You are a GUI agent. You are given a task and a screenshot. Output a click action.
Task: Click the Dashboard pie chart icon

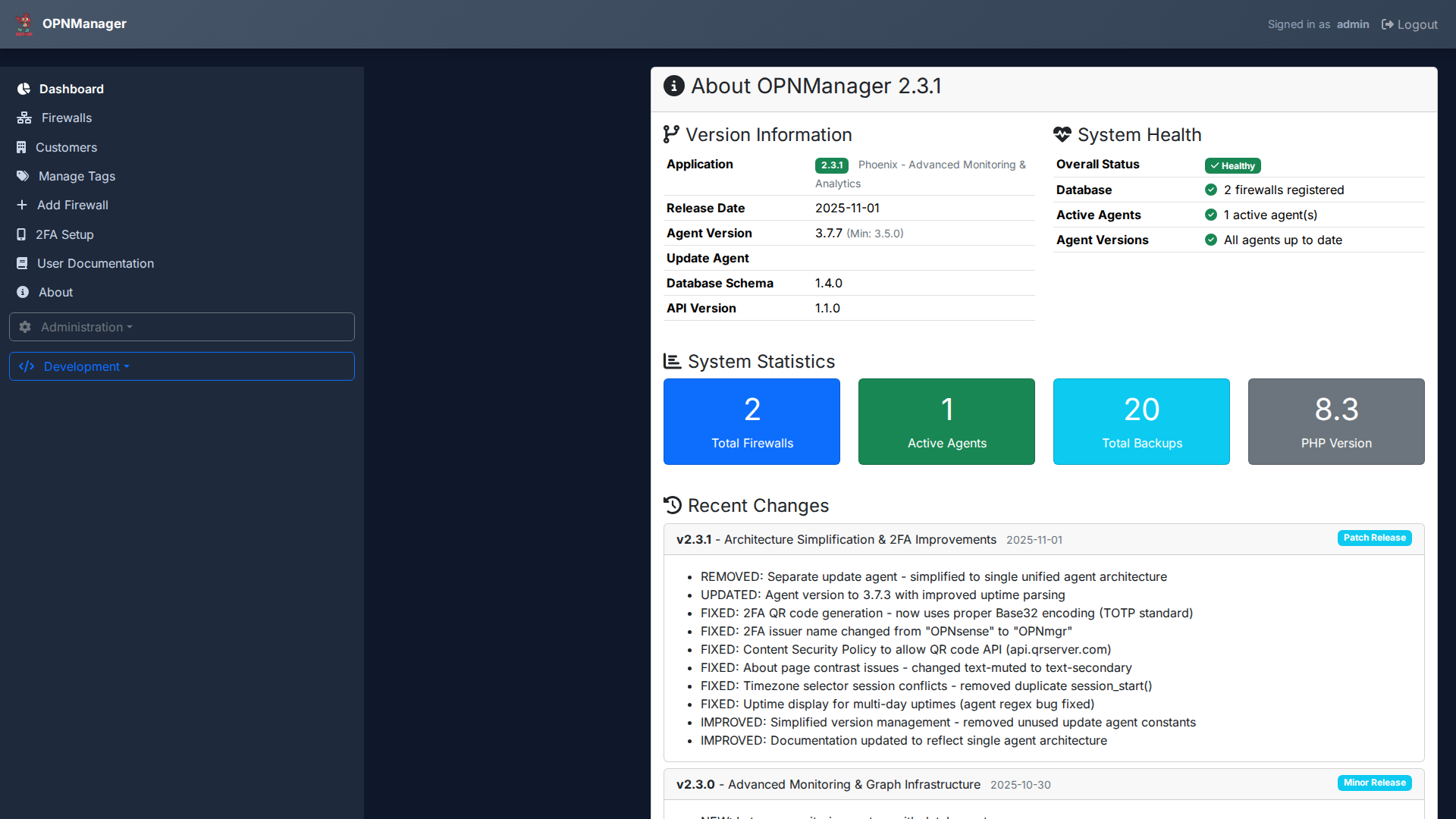[x=24, y=89]
